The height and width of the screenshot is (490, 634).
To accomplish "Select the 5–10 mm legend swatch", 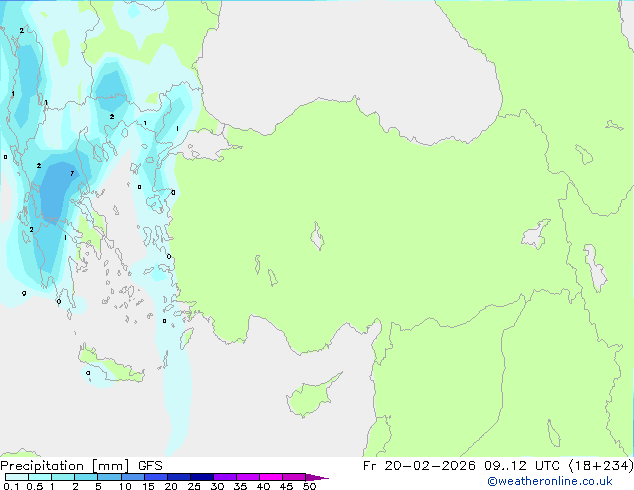I will point(109,477).
